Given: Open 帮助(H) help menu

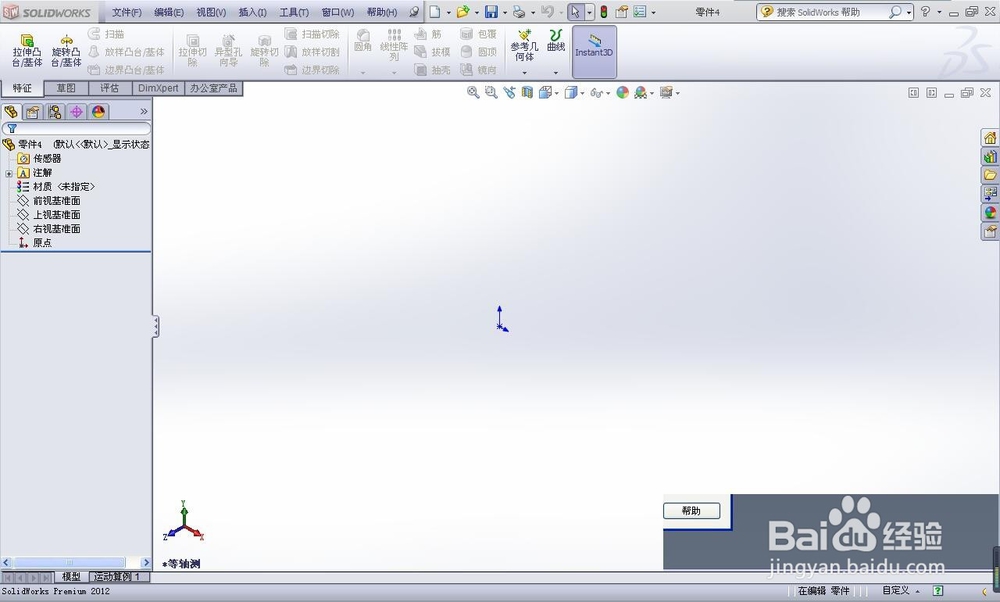Looking at the screenshot, I should (x=382, y=12).
